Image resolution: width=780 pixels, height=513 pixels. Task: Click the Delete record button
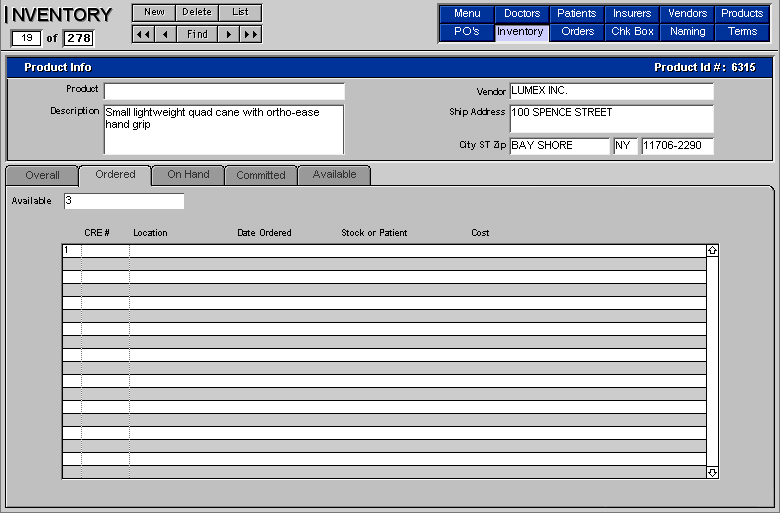[197, 12]
